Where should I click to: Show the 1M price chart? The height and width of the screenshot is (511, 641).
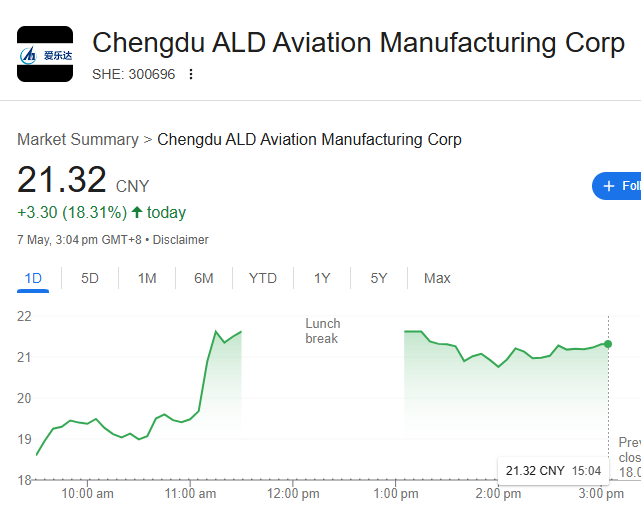coord(147,278)
